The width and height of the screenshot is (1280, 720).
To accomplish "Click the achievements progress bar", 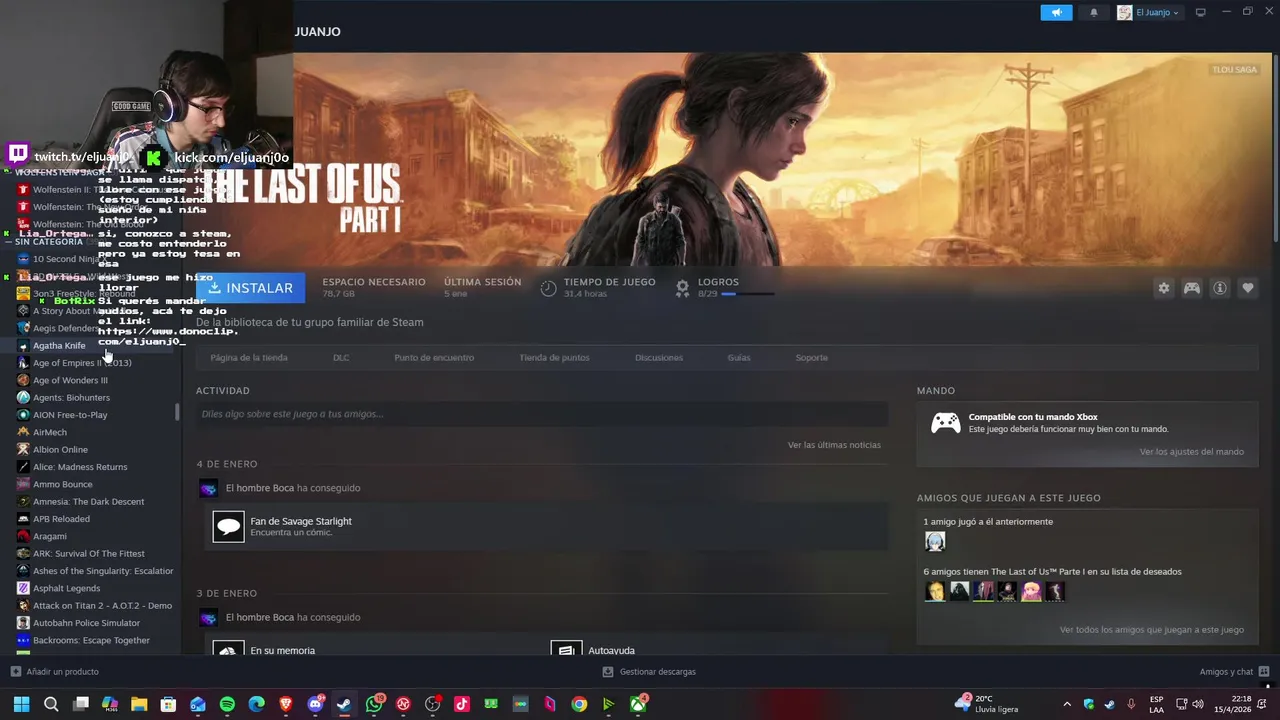I will 747,294.
